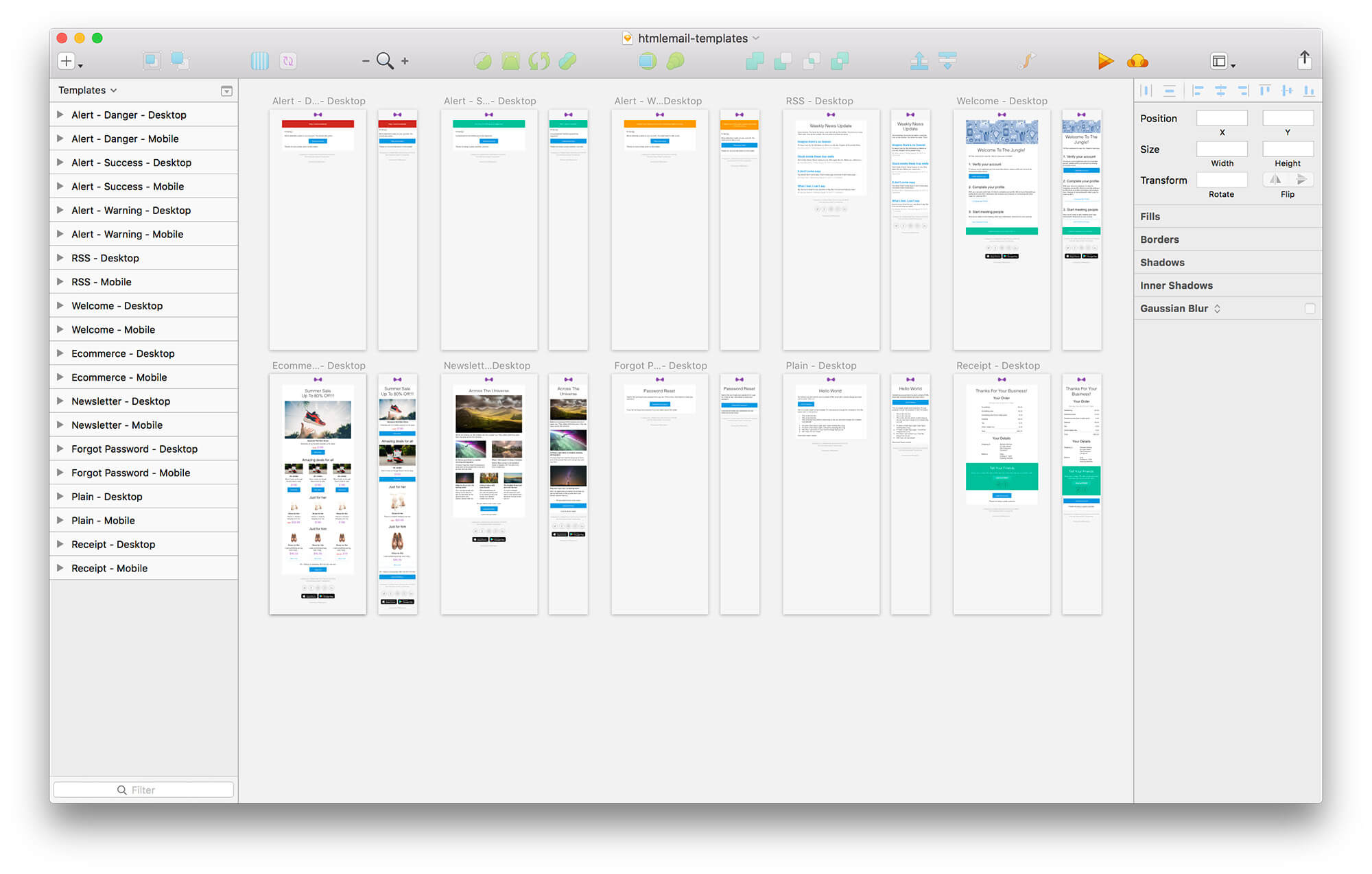Click the Rotate input field in inspector
This screenshot has width=1372, height=874.
[1221, 181]
